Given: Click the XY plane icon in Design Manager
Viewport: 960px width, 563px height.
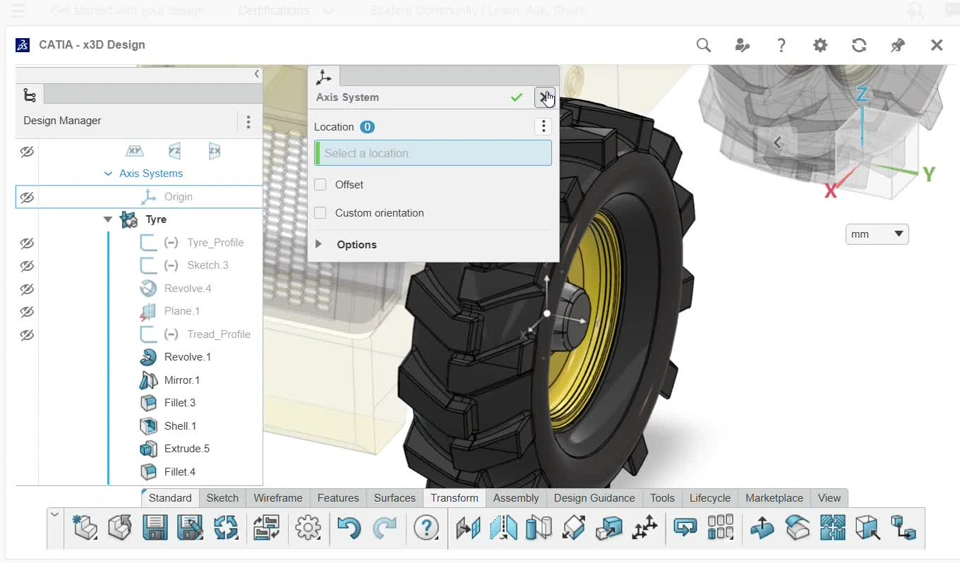Looking at the screenshot, I should pyautogui.click(x=135, y=151).
